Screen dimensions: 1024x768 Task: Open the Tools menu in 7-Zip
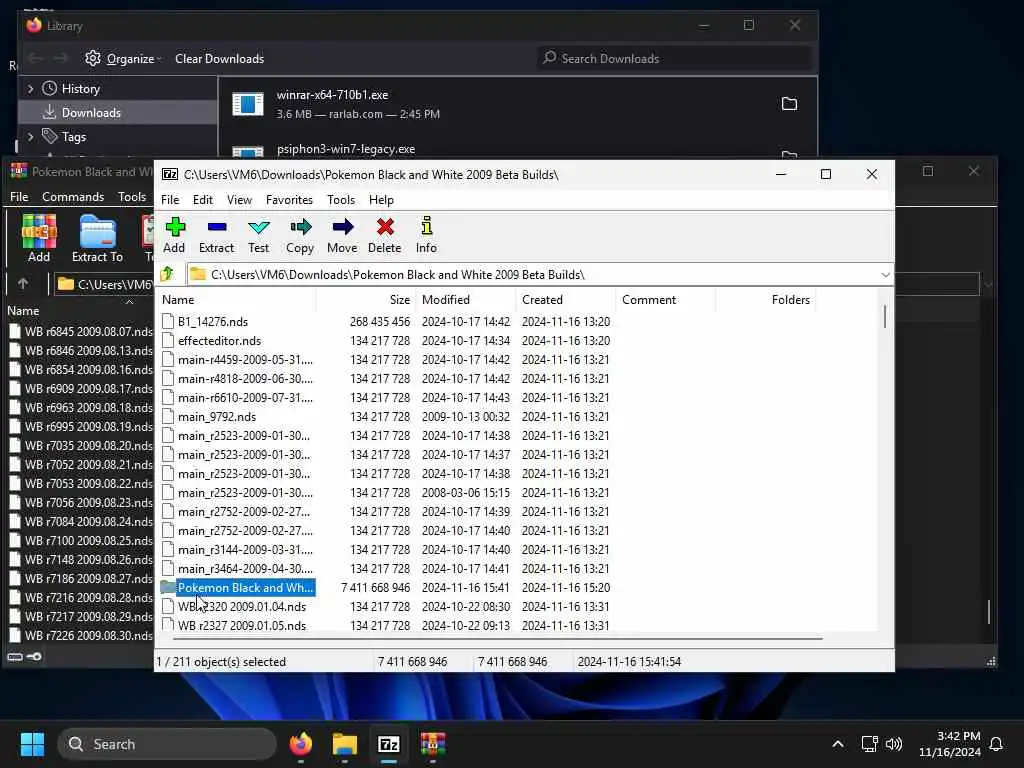(x=341, y=200)
